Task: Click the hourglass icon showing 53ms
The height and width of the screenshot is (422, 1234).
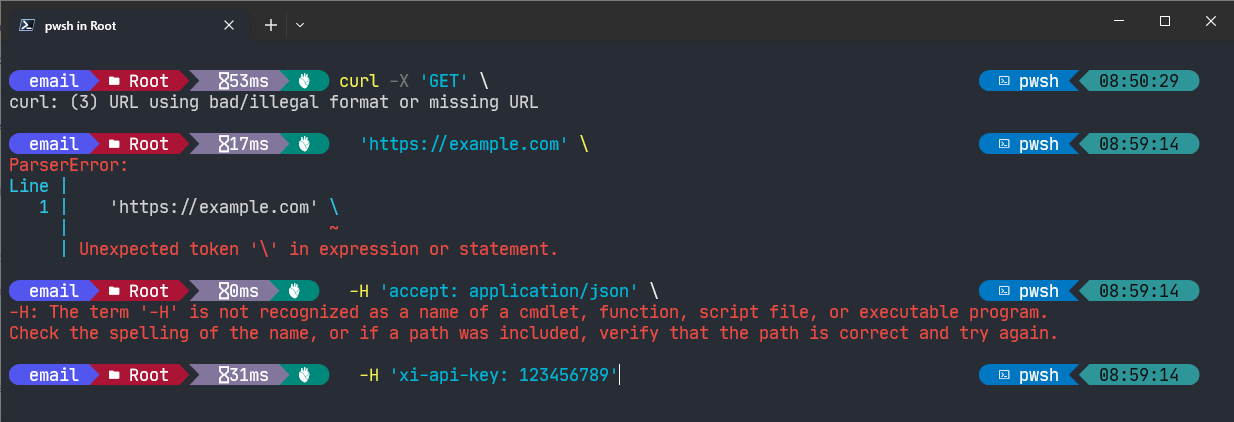Action: coord(224,81)
